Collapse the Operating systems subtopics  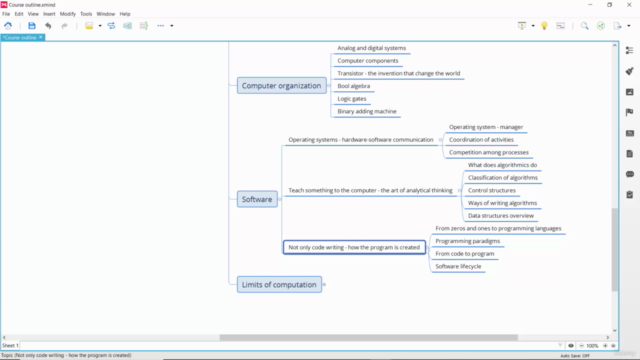tap(440, 140)
